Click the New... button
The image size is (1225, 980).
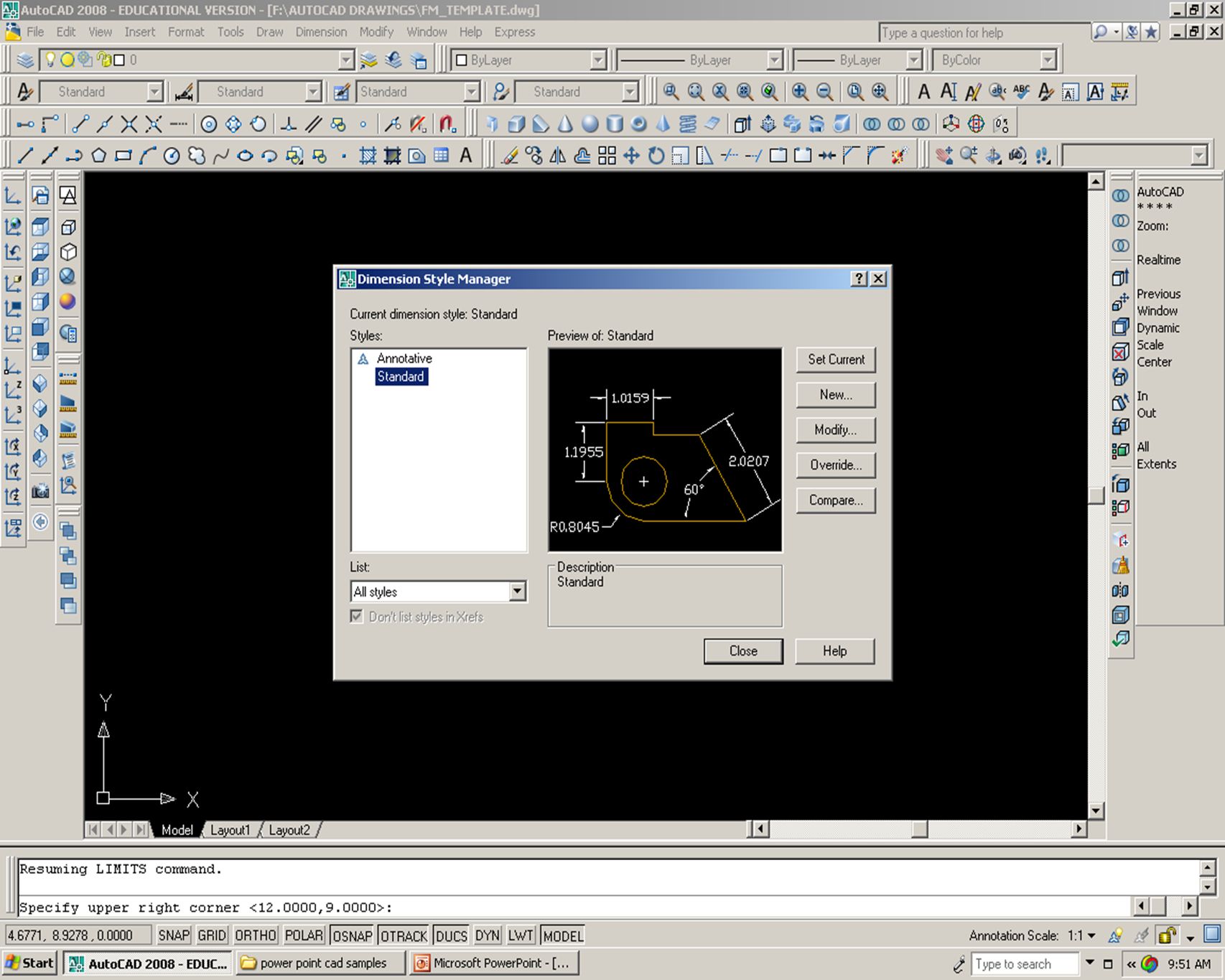[x=836, y=394]
